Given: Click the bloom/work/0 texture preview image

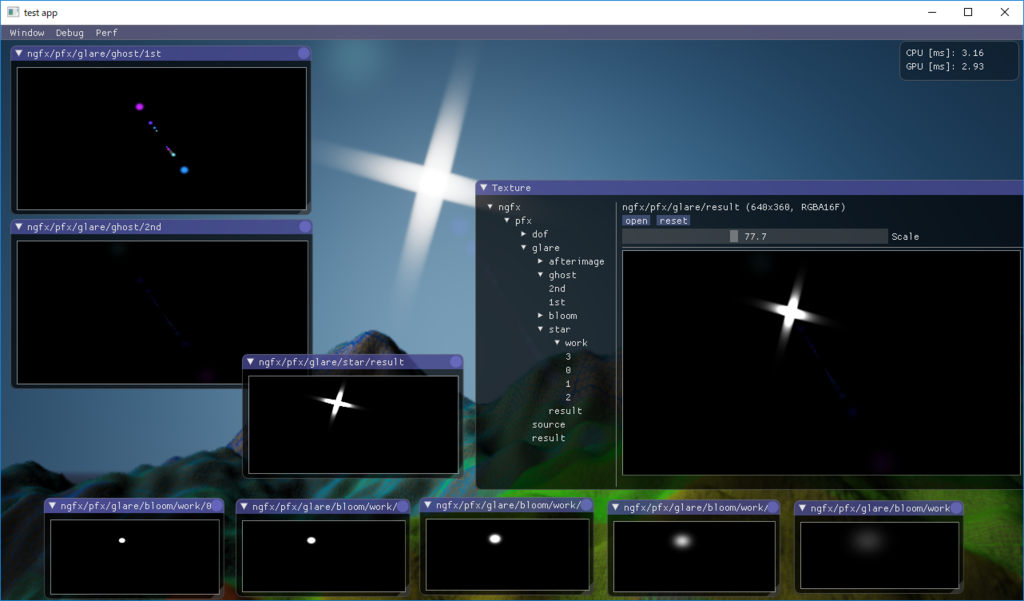Looking at the screenshot, I should point(135,557).
